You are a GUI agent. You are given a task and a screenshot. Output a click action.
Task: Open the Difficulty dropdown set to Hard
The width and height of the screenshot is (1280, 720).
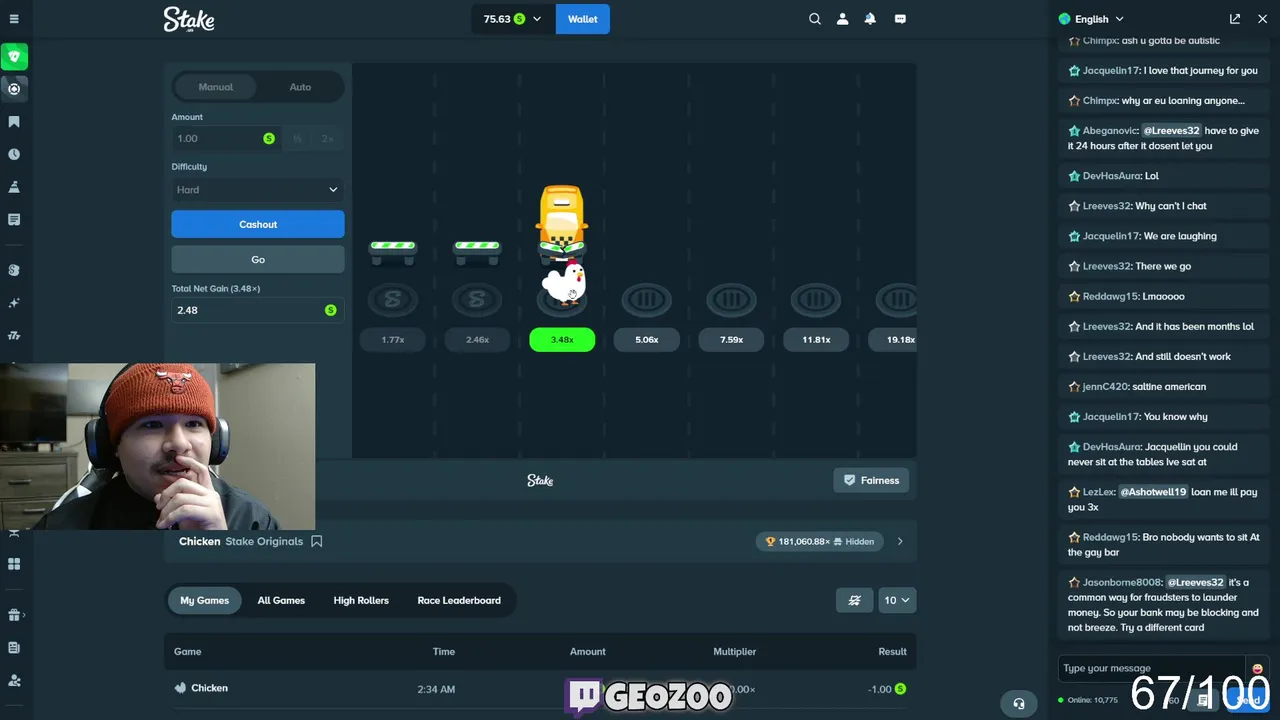coord(258,190)
